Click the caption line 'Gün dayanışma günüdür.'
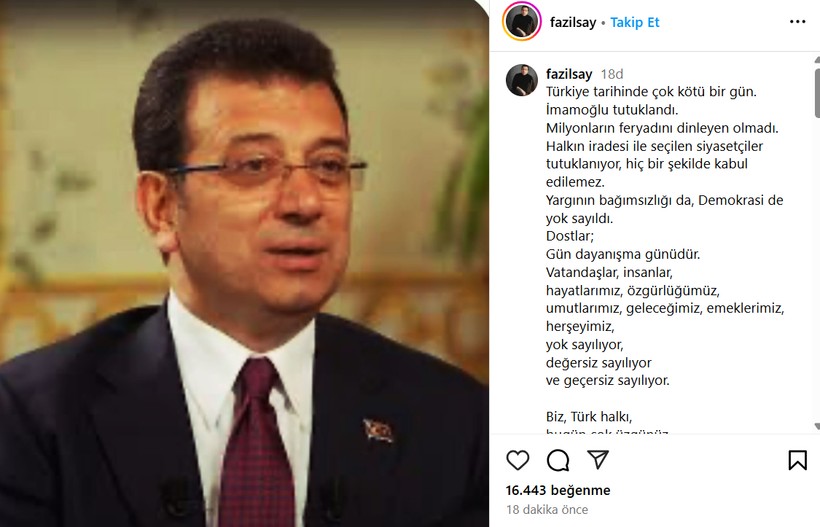The height and width of the screenshot is (527, 820). click(623, 255)
